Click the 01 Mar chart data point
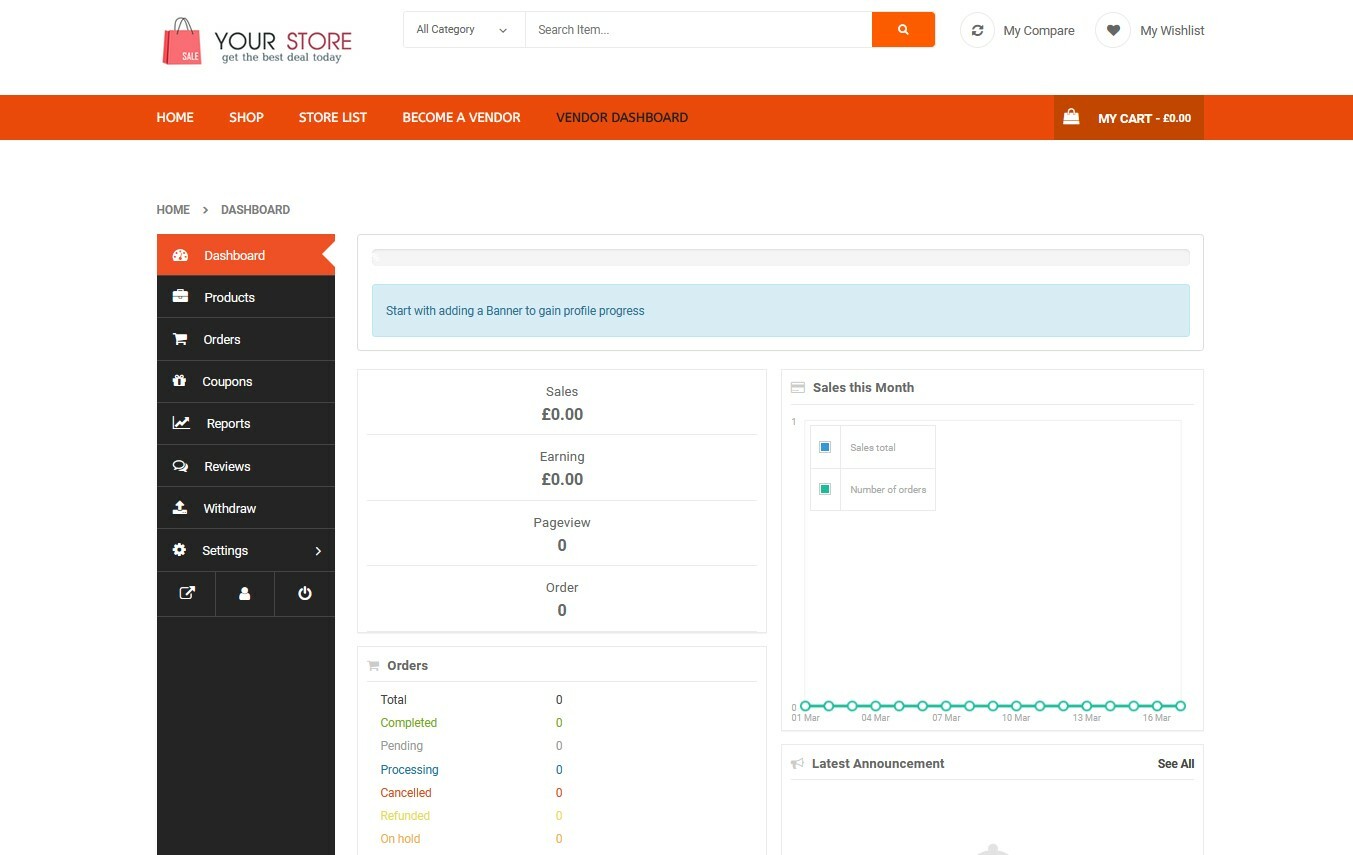The image size is (1353, 855). pos(805,706)
